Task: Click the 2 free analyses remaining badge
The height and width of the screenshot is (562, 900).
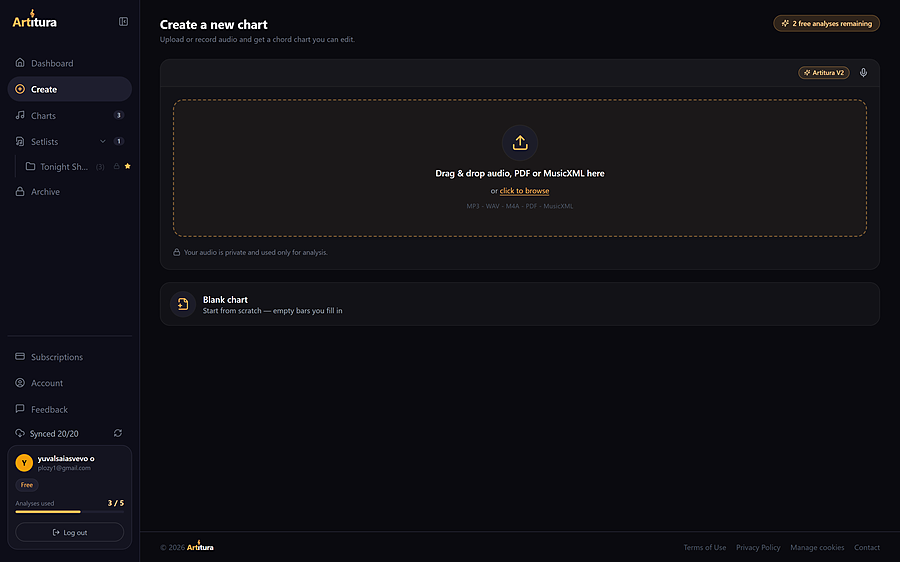Action: click(827, 24)
